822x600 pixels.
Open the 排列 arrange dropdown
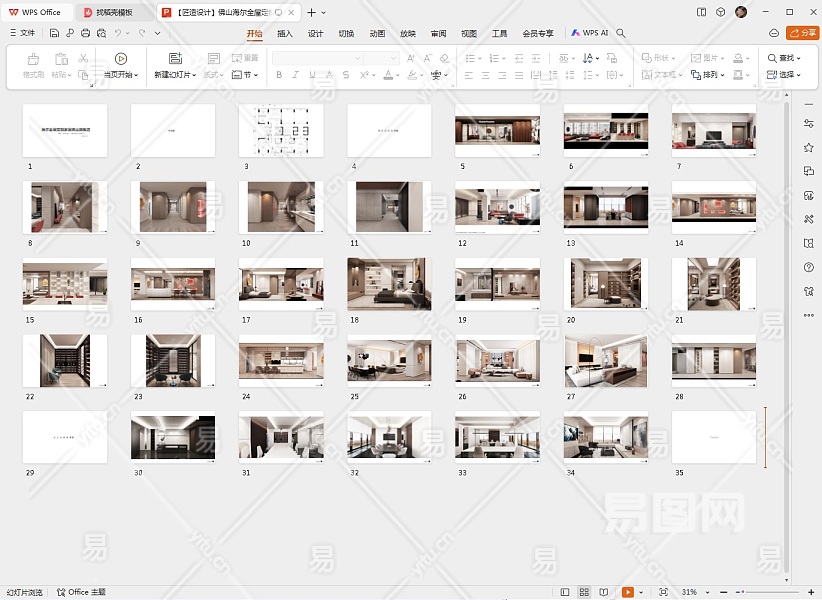[711, 75]
